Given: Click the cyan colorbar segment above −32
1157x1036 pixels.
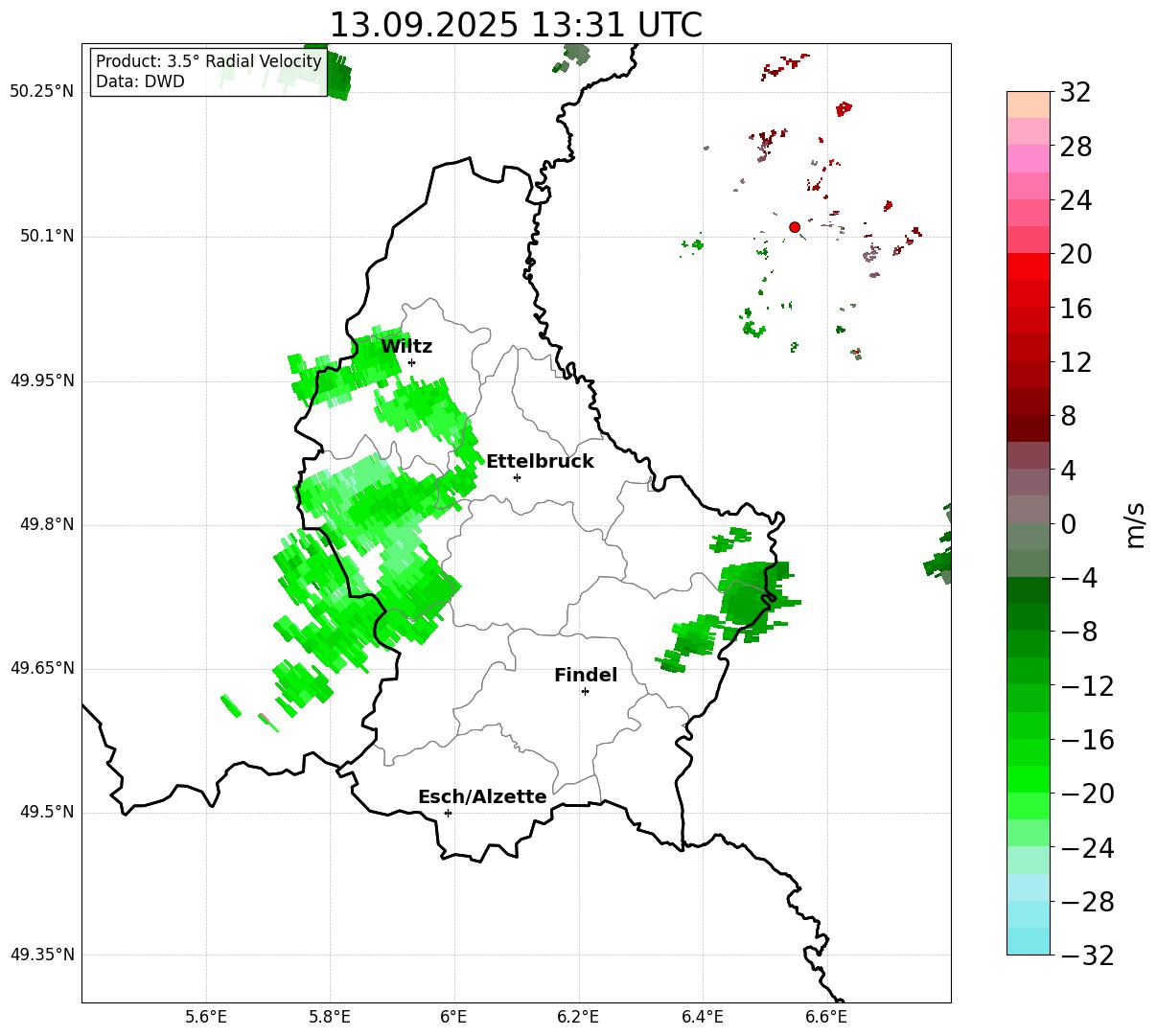Looking at the screenshot, I should pos(1029,941).
